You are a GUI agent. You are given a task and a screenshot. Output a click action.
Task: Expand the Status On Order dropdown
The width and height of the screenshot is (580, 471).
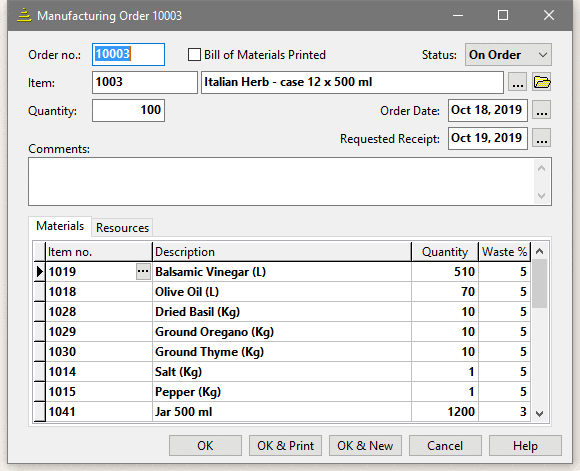(543, 55)
